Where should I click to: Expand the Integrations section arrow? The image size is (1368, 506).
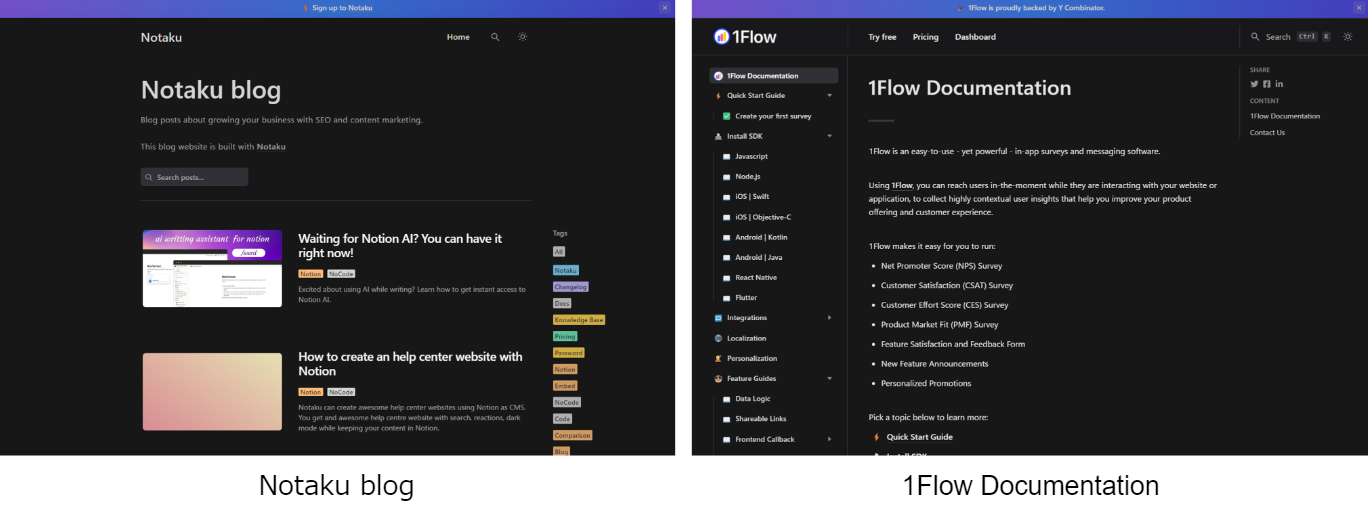(x=829, y=318)
